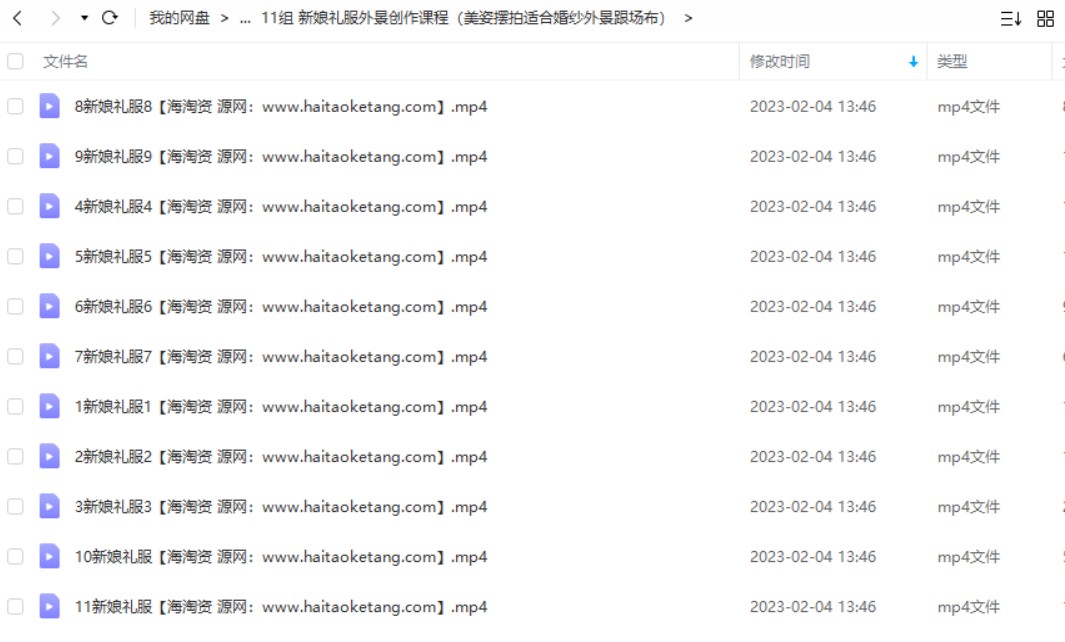Go to 我的网盘 in breadcrumb

[x=179, y=18]
